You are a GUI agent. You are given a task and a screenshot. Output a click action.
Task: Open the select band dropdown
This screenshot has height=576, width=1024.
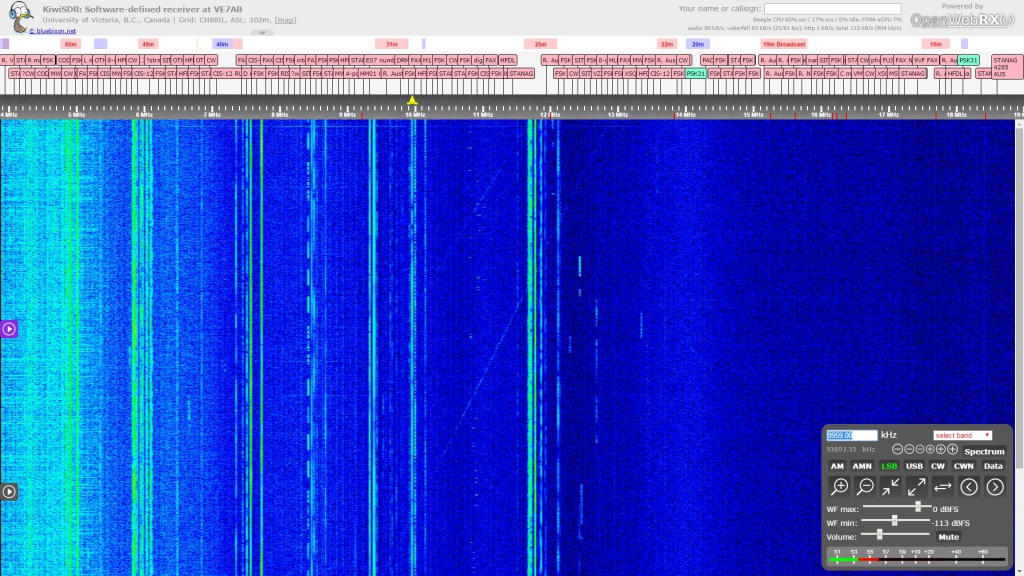(963, 435)
